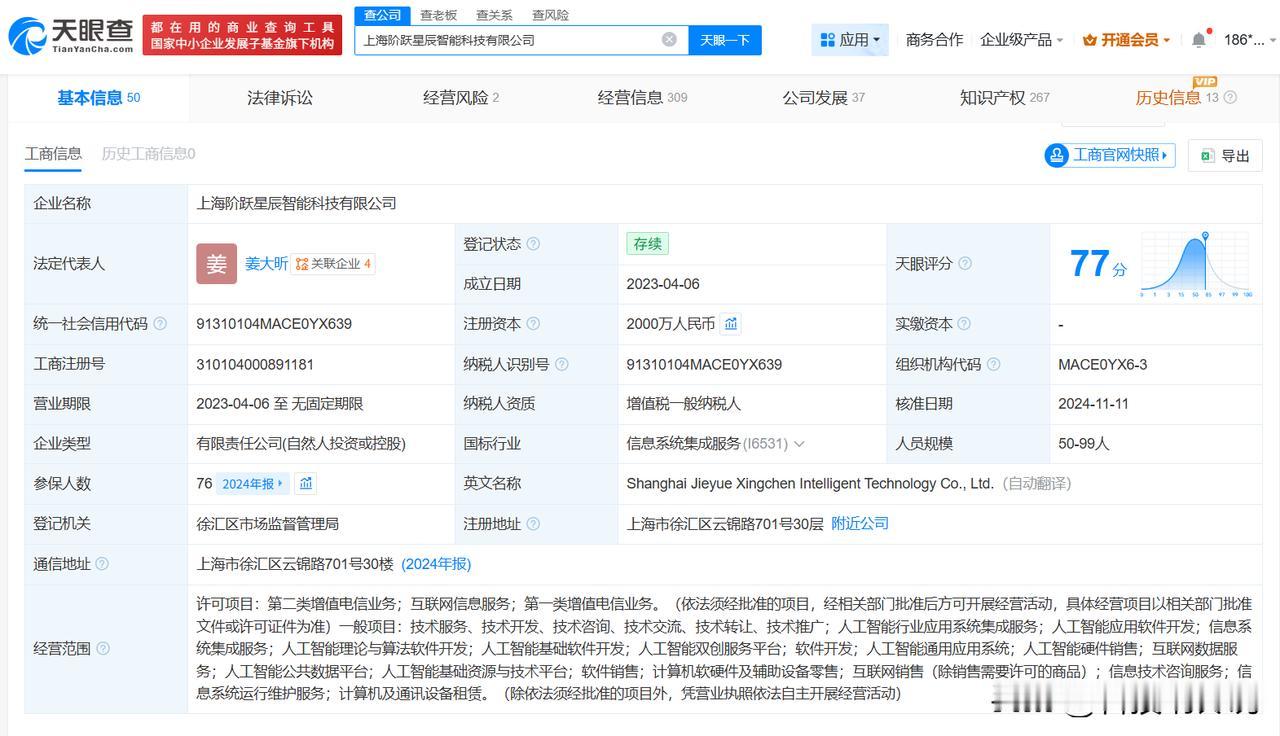The height and width of the screenshot is (736, 1280).
Task: Switch to the 历史工商信息 sub-tab
Action: click(x=148, y=154)
